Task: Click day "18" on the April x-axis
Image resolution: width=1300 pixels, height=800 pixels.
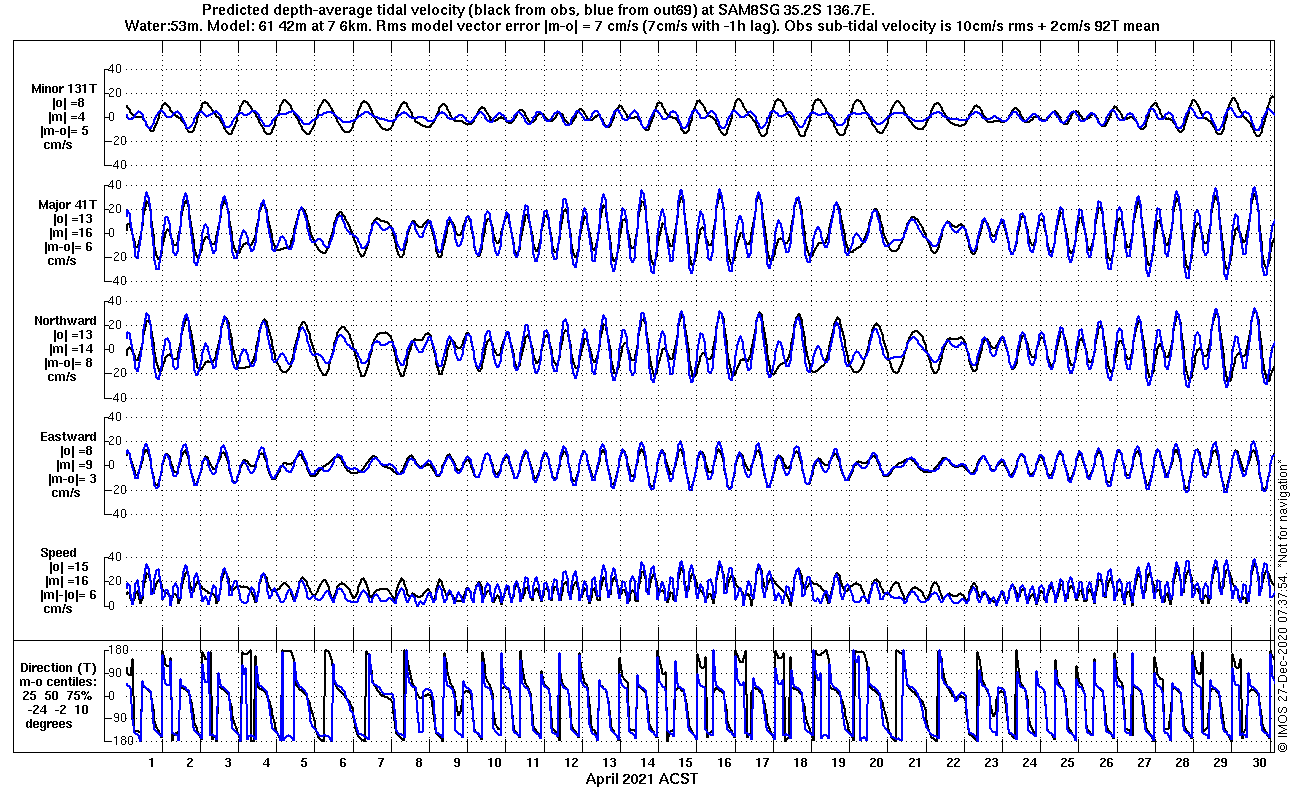Action: pyautogui.click(x=800, y=763)
